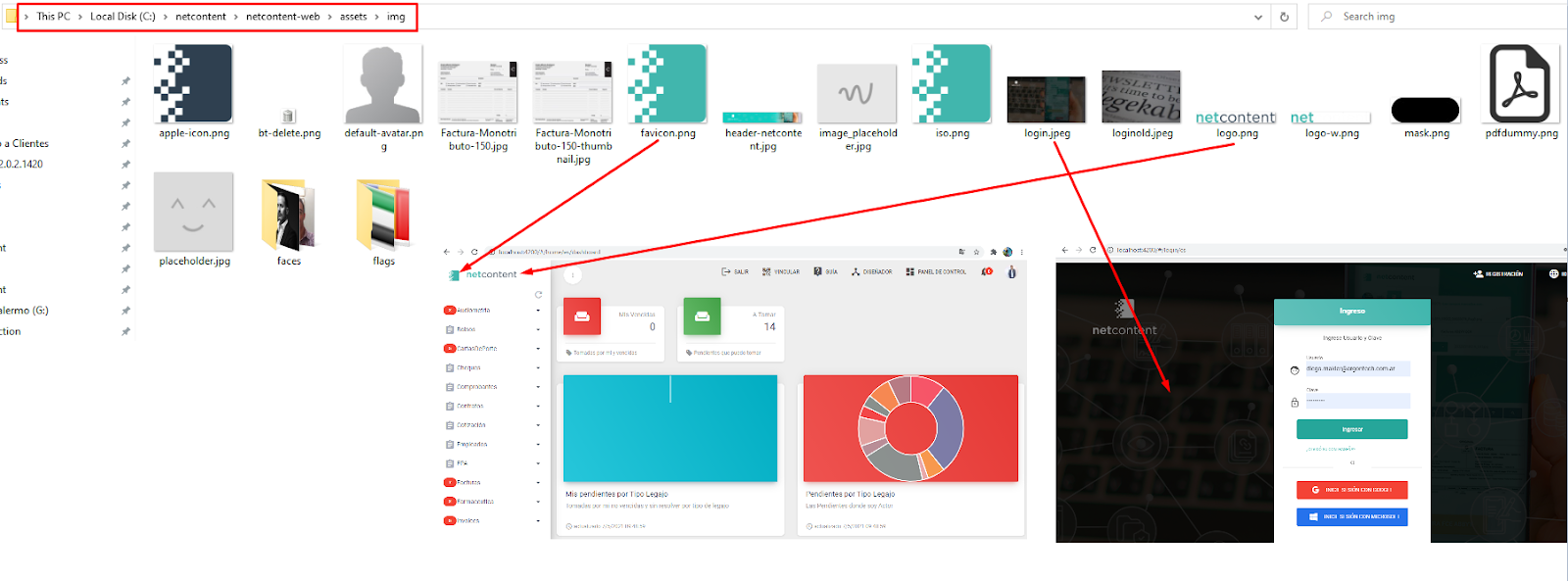Select the bt-delete.png file
Screen dimensions: 1568x581
click(x=289, y=123)
